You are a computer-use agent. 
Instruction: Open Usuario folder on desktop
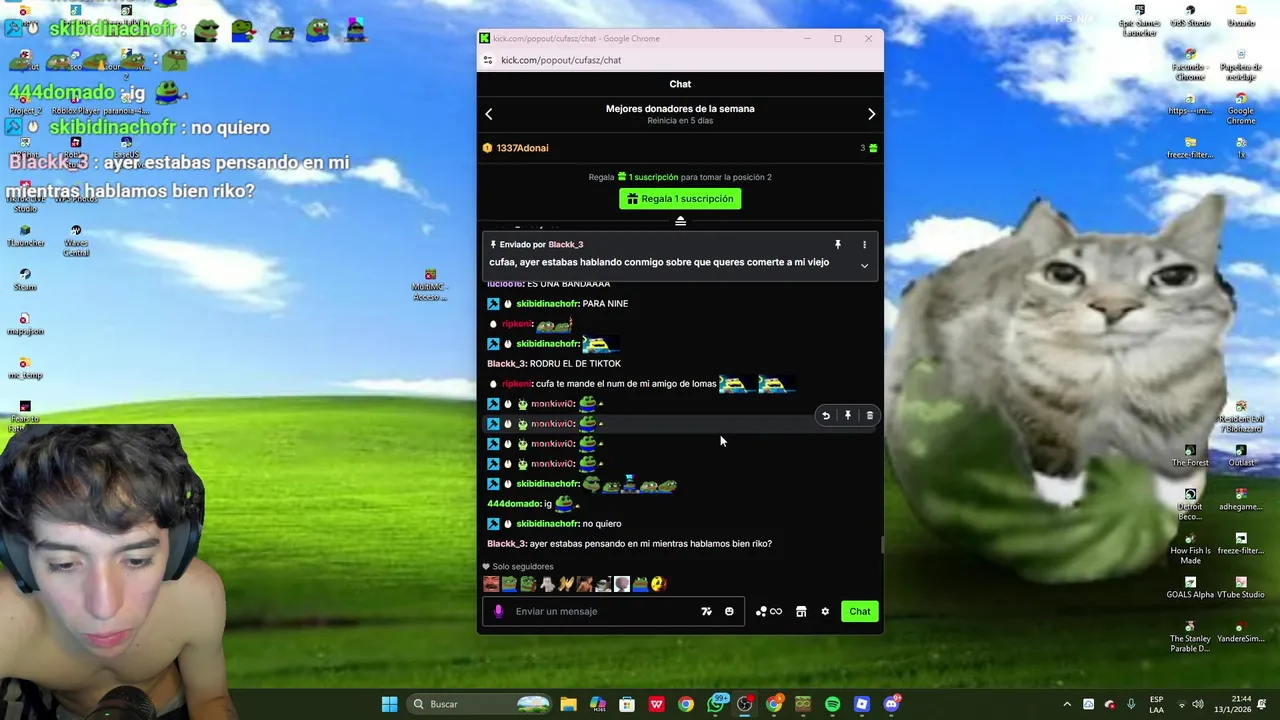pos(1241,16)
